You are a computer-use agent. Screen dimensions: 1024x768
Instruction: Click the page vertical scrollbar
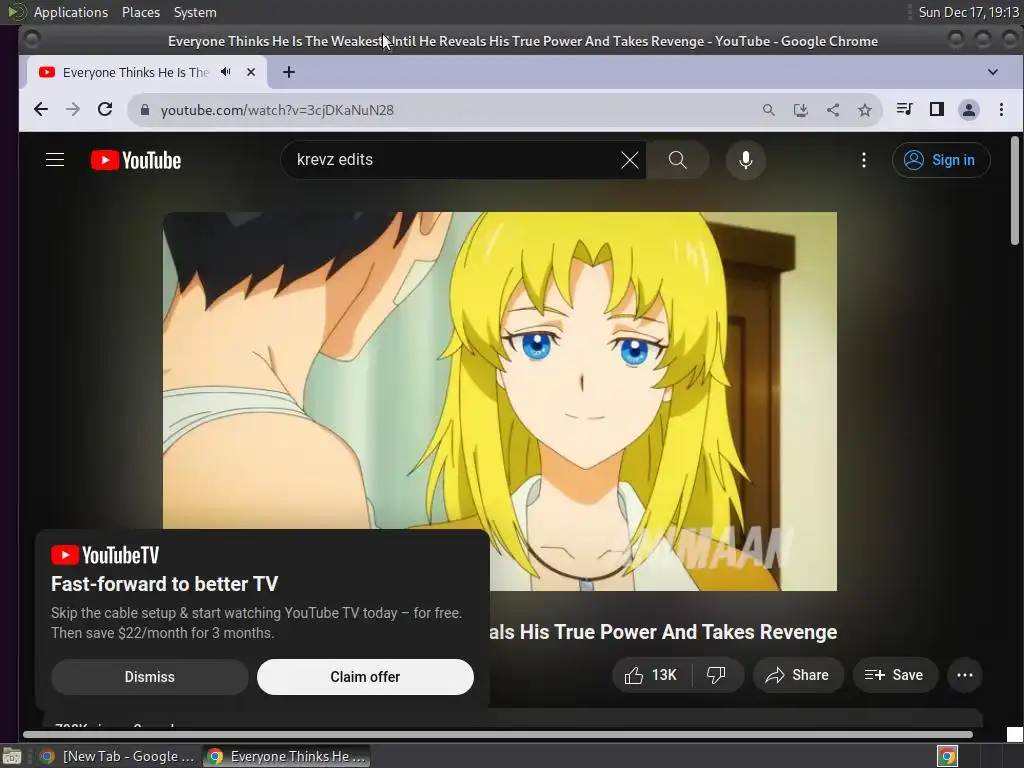[x=1014, y=191]
